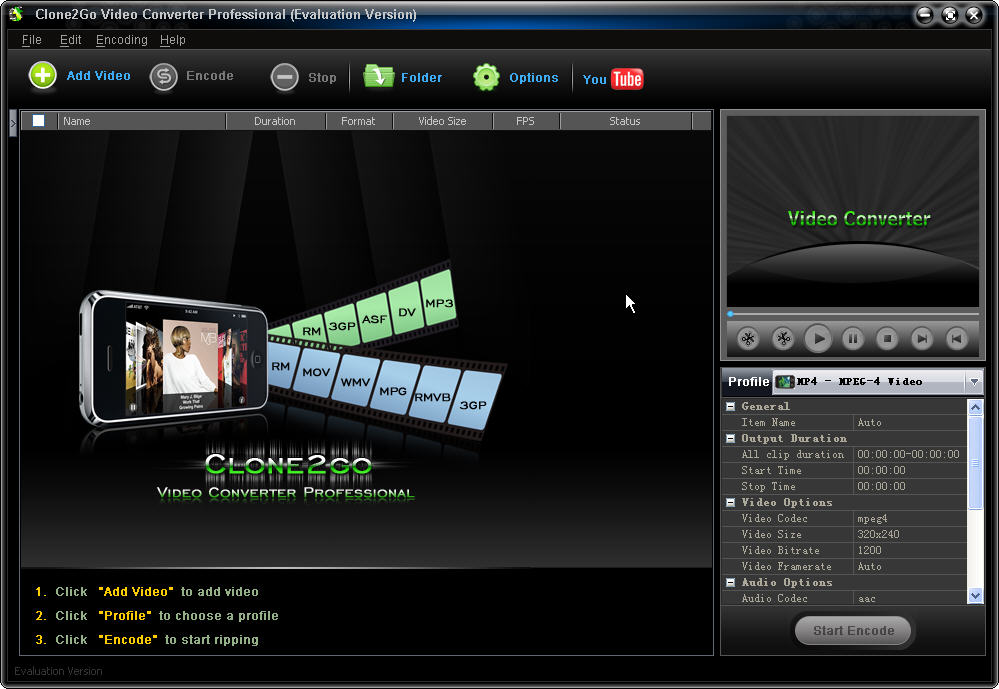Click the Start Encode button
Viewport: 999px width, 689px height.
pyautogui.click(x=853, y=630)
